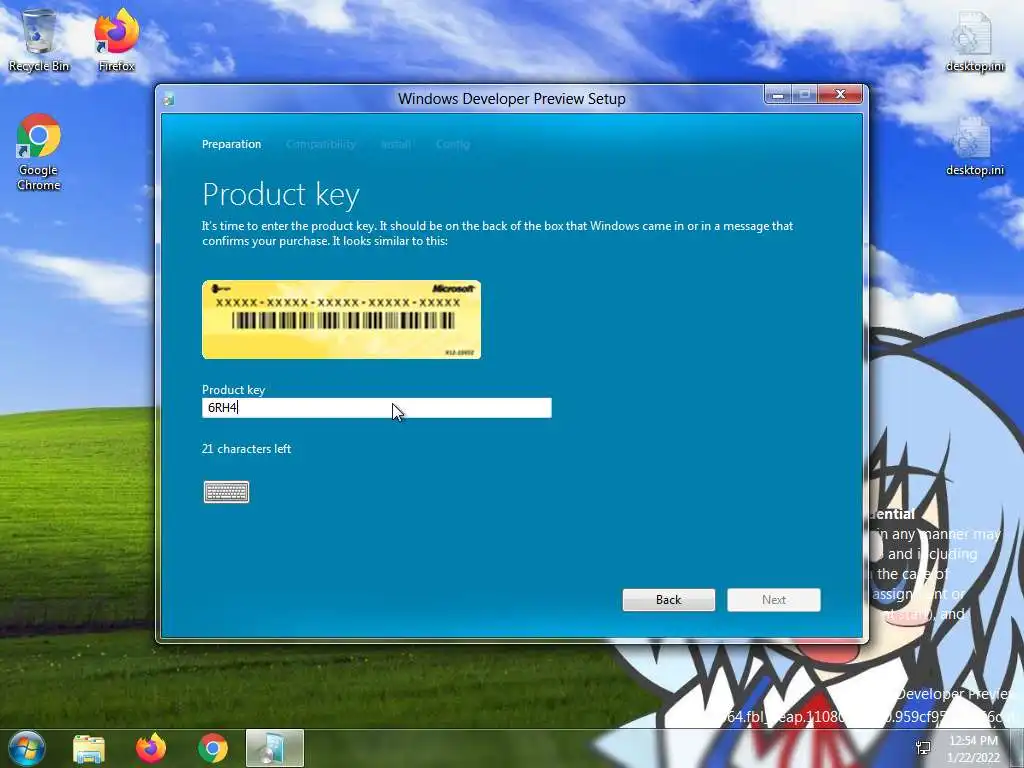Select the Preparation step tab
This screenshot has height=768, width=1024.
[x=231, y=144]
